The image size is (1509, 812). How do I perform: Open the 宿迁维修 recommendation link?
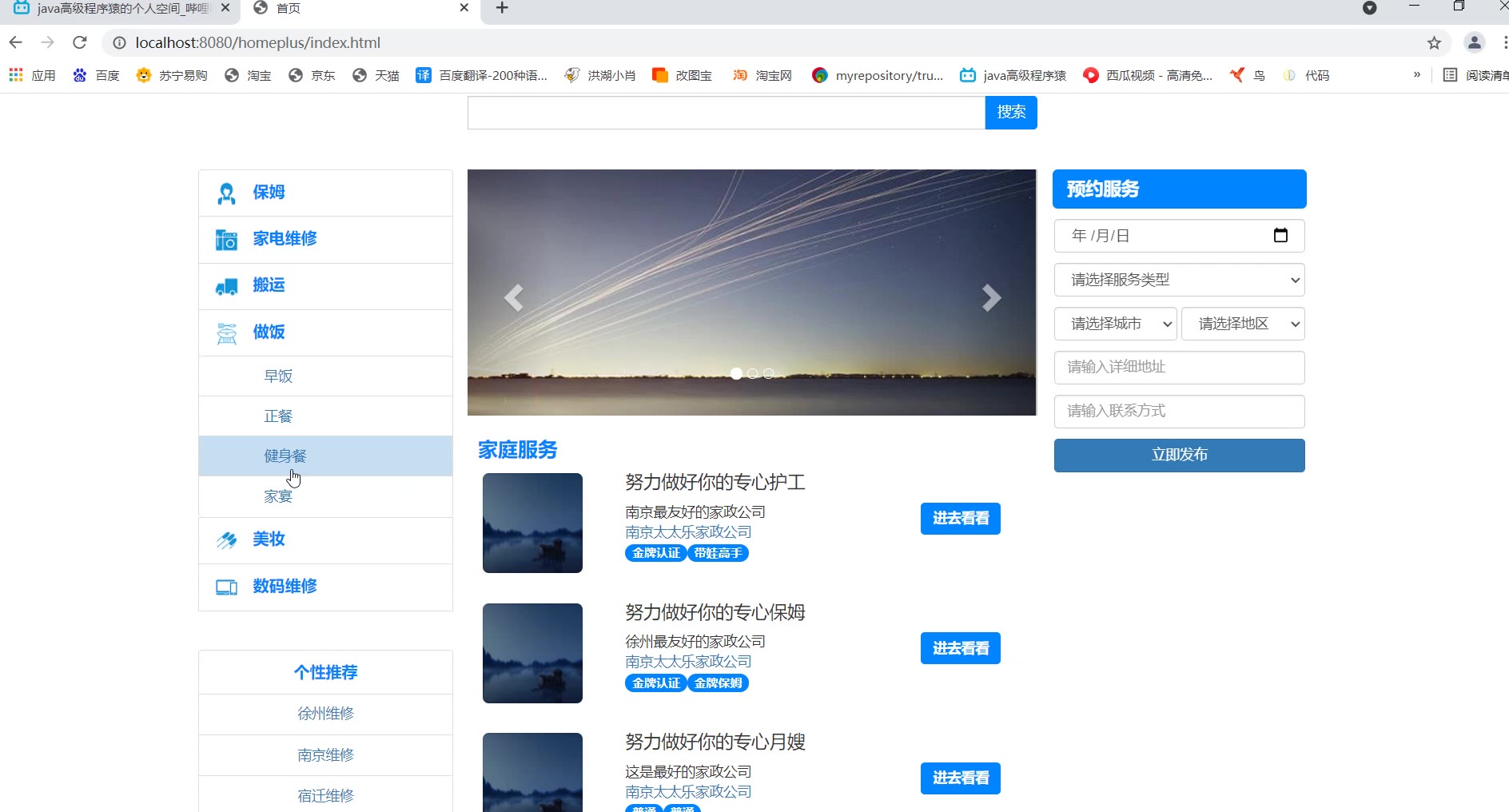pyautogui.click(x=325, y=796)
